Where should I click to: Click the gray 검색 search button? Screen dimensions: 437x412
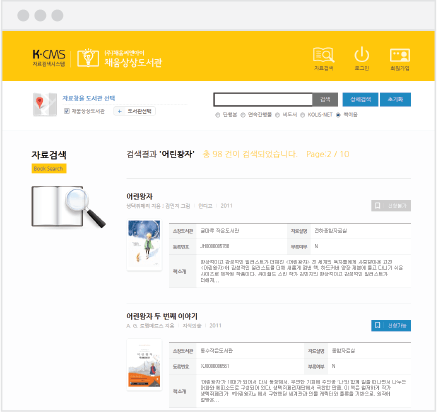(325, 99)
